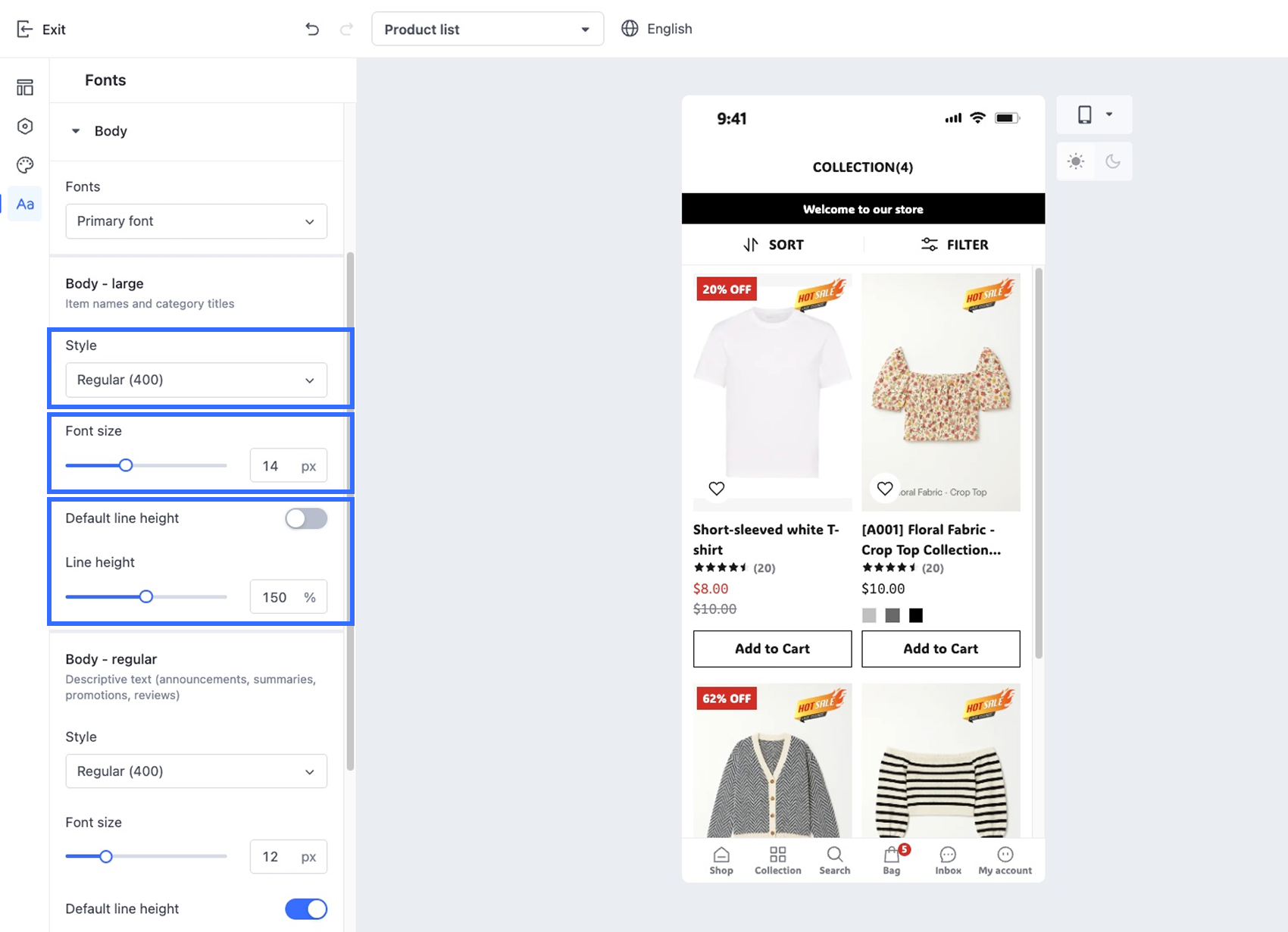Image resolution: width=1288 pixels, height=932 pixels.
Task: Collapse the Body section
Action: click(76, 131)
